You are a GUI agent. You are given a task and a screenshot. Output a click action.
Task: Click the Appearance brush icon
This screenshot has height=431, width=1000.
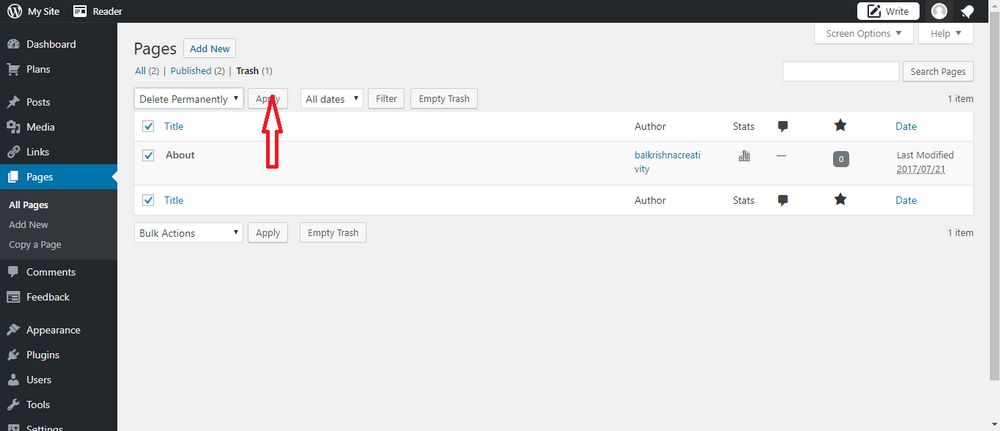pyautogui.click(x=13, y=330)
